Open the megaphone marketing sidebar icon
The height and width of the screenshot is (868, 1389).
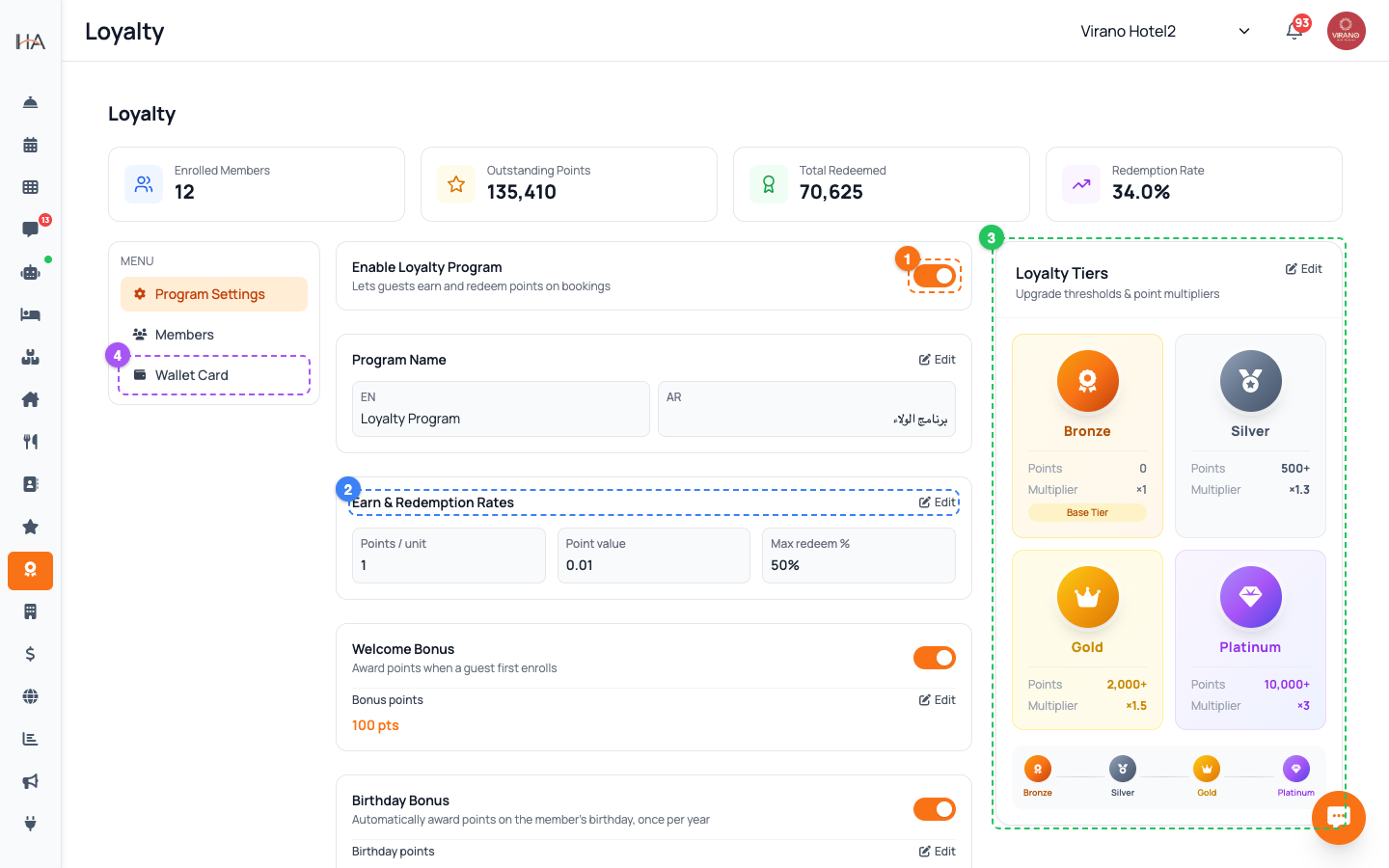30,781
